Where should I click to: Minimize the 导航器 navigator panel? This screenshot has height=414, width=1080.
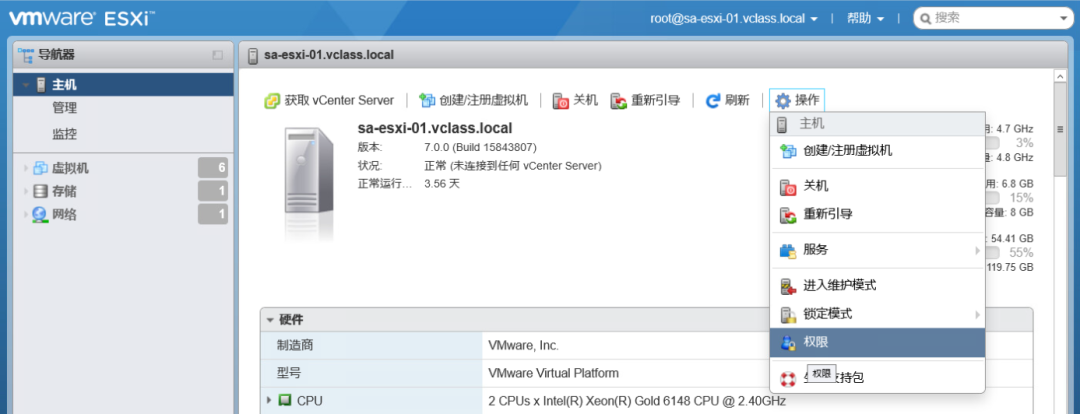pyautogui.click(x=217, y=55)
